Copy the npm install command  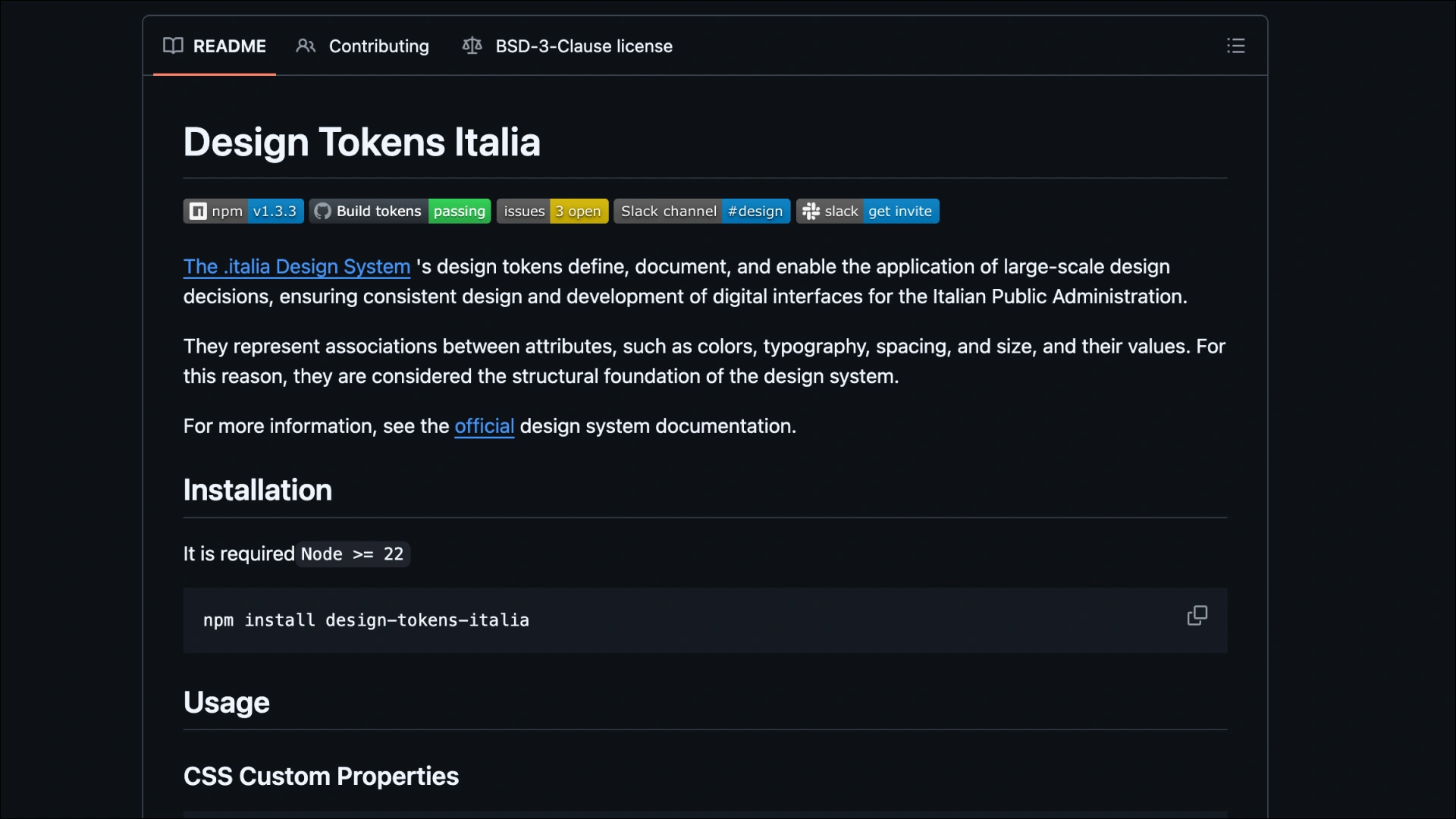(1197, 616)
